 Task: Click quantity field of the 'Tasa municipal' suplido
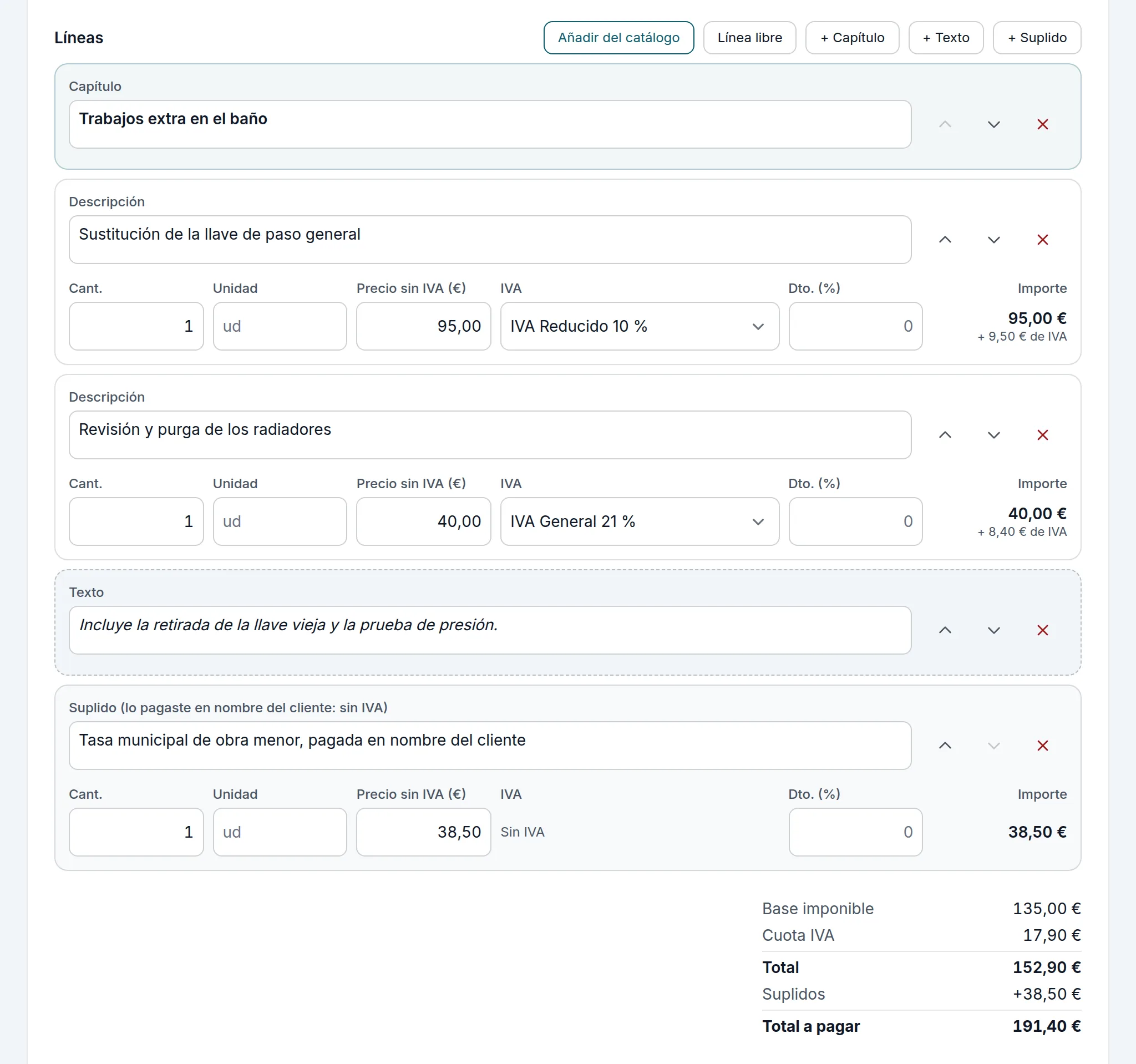(136, 832)
